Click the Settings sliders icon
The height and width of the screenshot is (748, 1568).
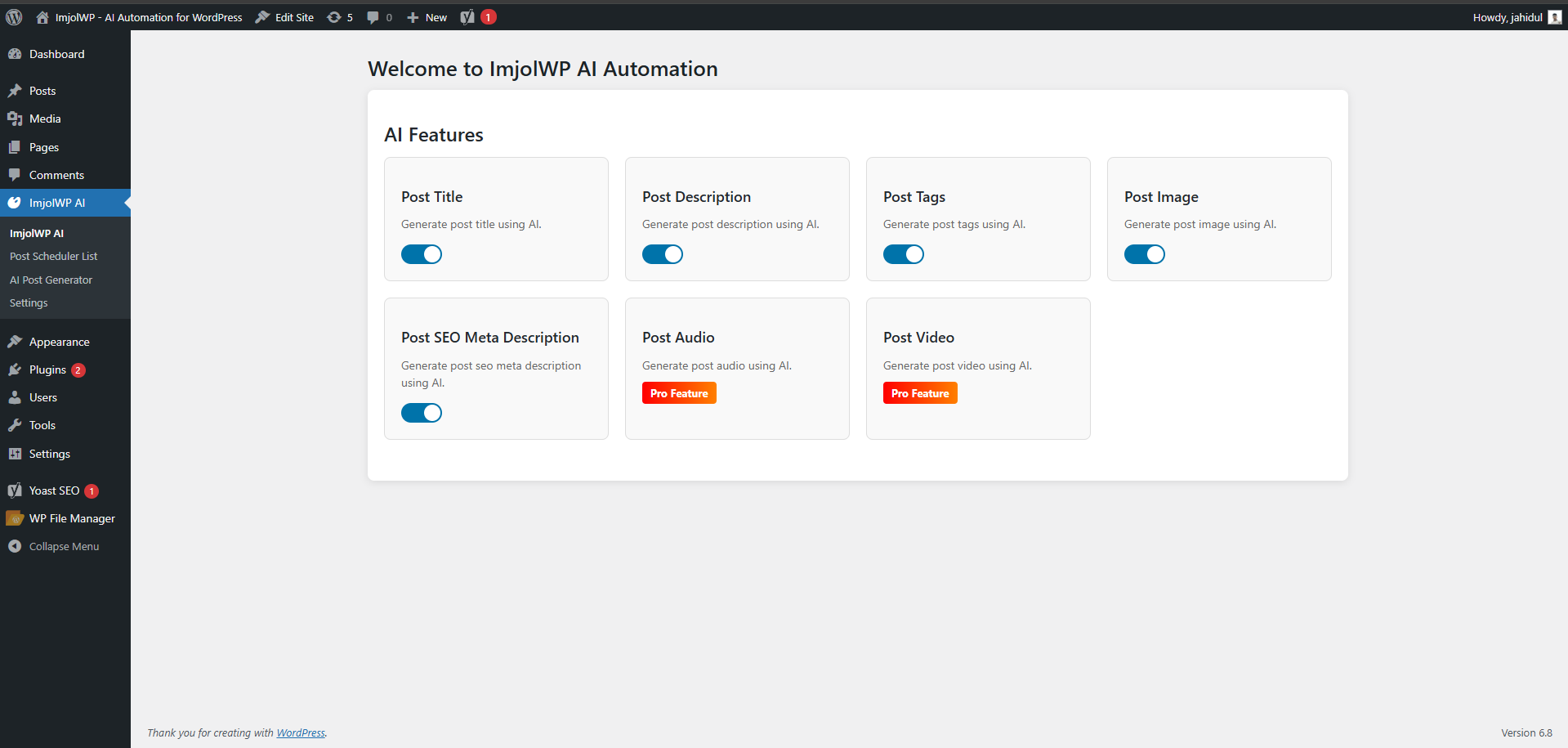tap(15, 454)
